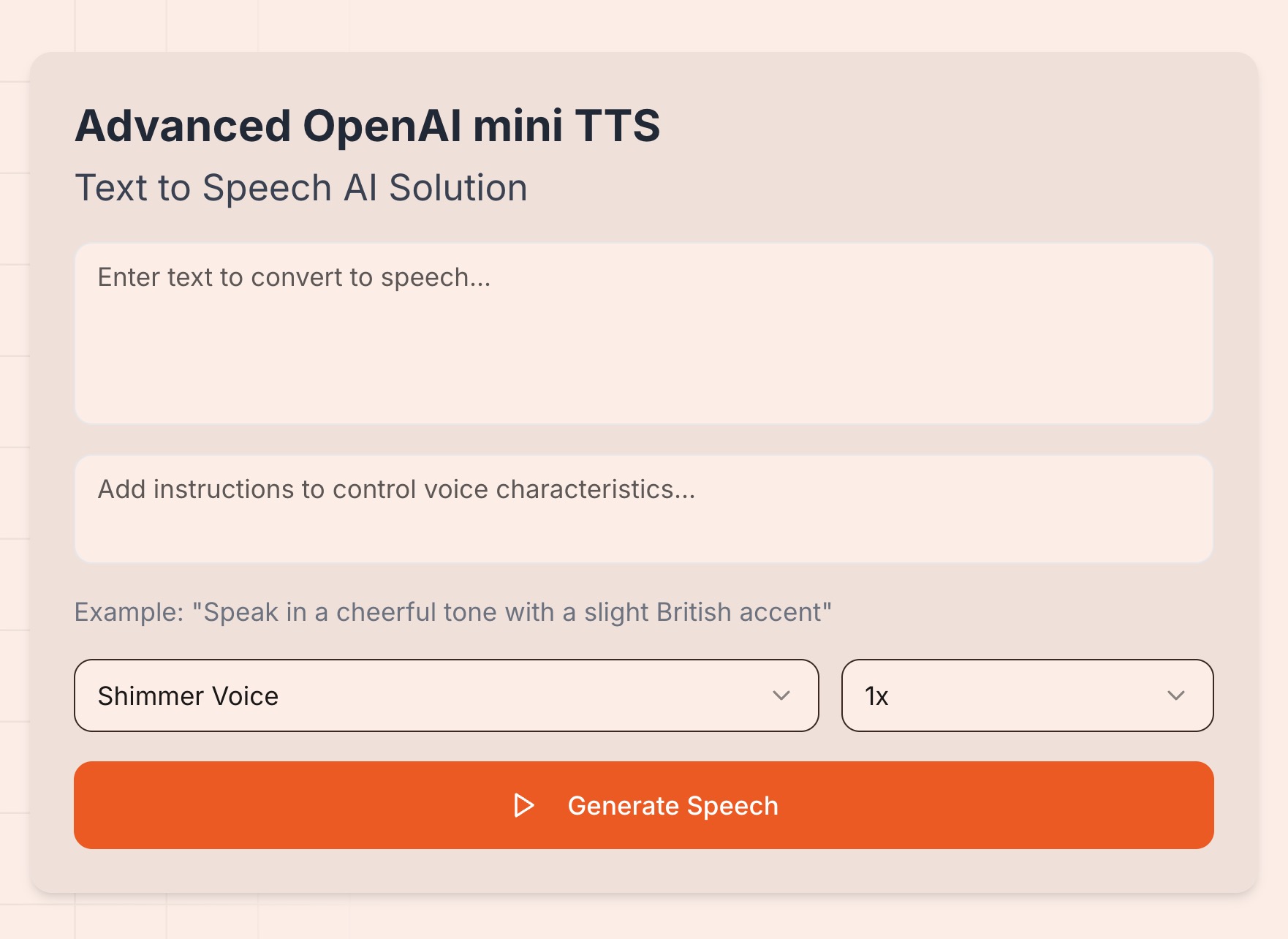Image resolution: width=1288 pixels, height=939 pixels.
Task: Click the "1x" speed value text
Action: [x=876, y=696]
